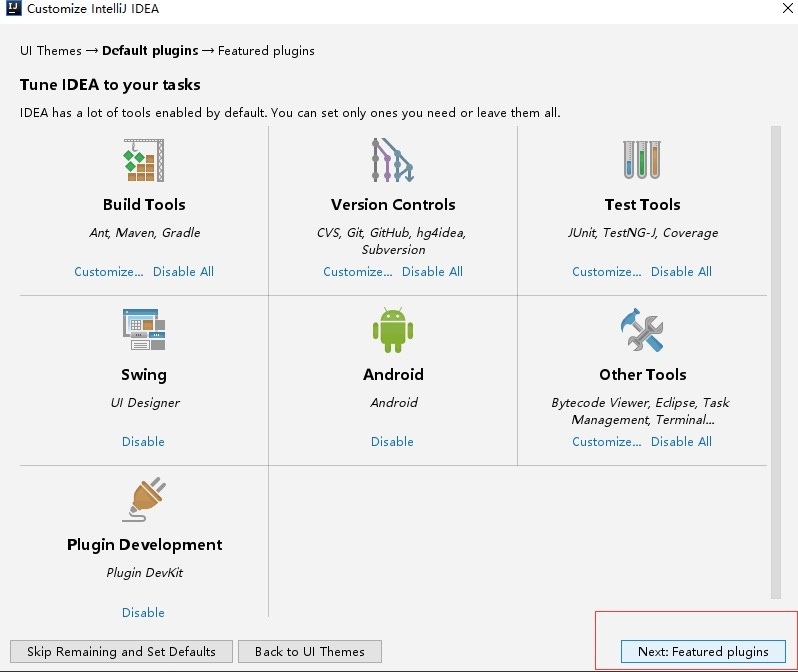
Task: Click the 'JUnit, TestNG-J, Coverage' description
Action: pyautogui.click(x=643, y=233)
